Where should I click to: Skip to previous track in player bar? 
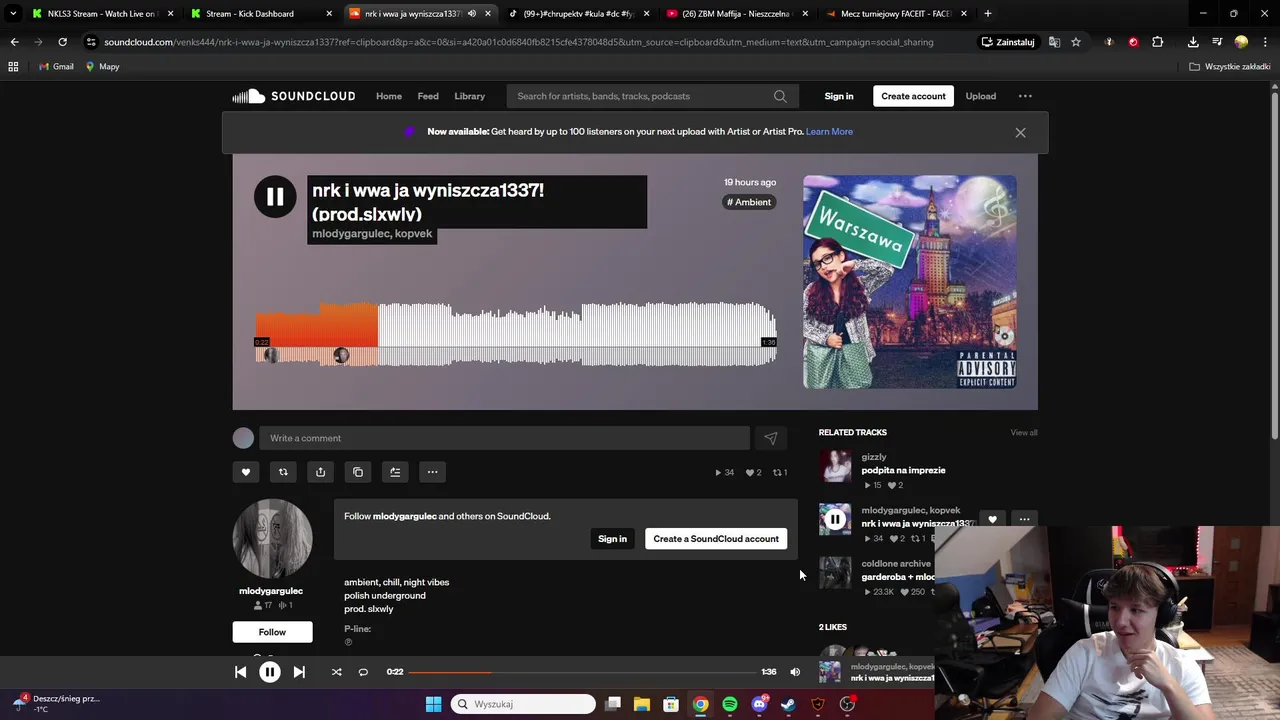[x=240, y=672]
